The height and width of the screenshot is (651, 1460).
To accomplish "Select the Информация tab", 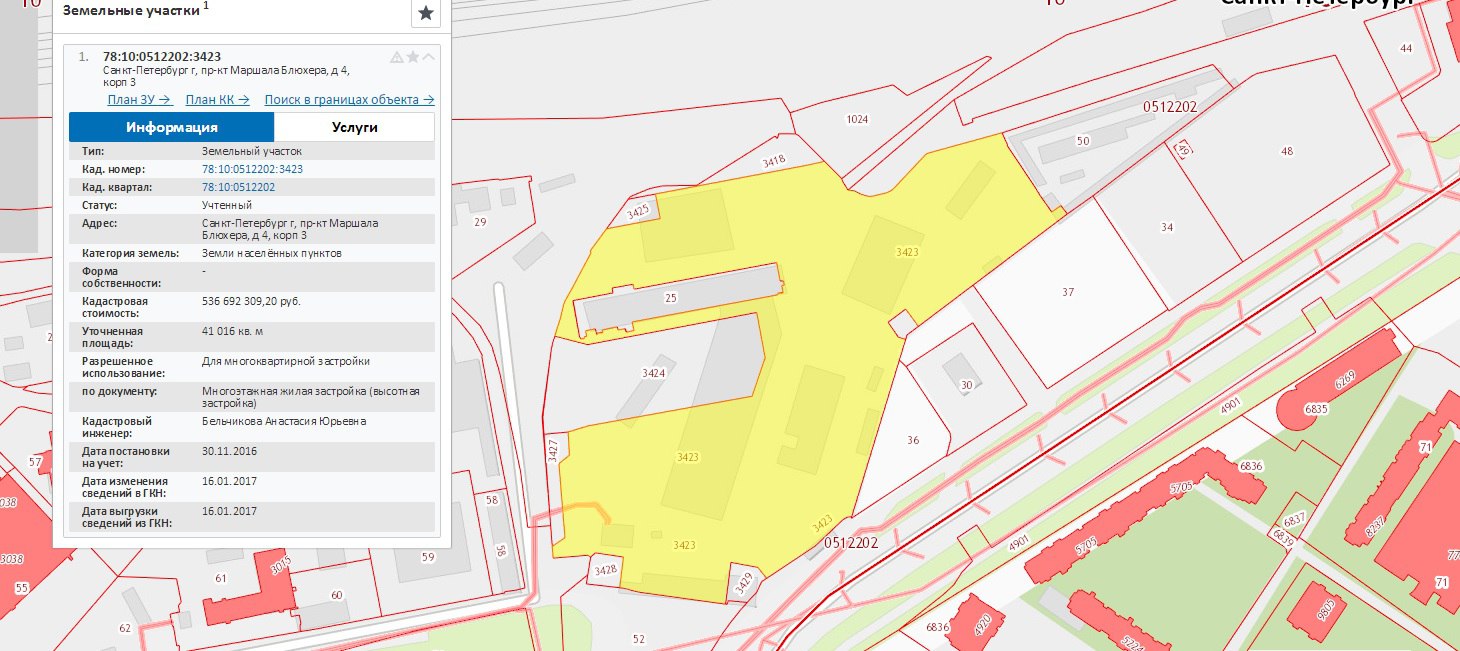I will pos(171,127).
